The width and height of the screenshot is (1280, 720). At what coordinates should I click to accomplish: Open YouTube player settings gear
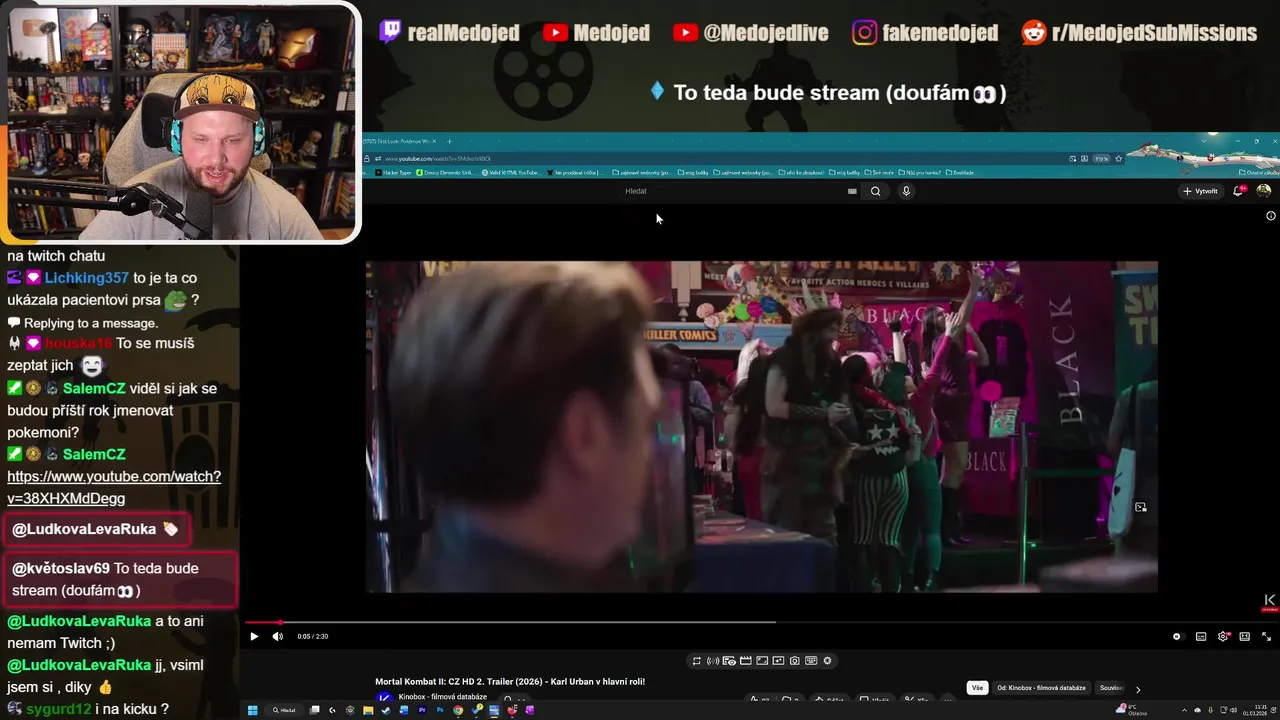pyautogui.click(x=1223, y=636)
